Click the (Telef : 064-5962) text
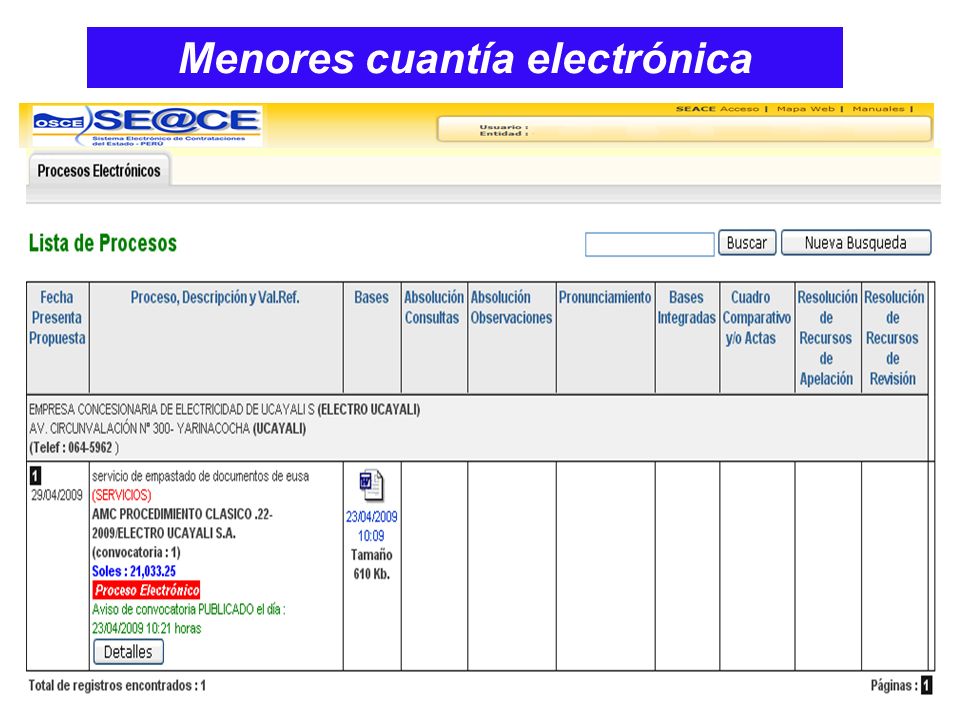 click(74, 448)
